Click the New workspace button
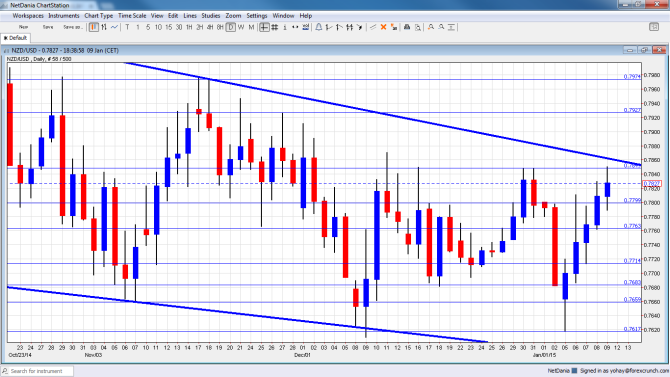670x377 pixels. click(x=24, y=27)
